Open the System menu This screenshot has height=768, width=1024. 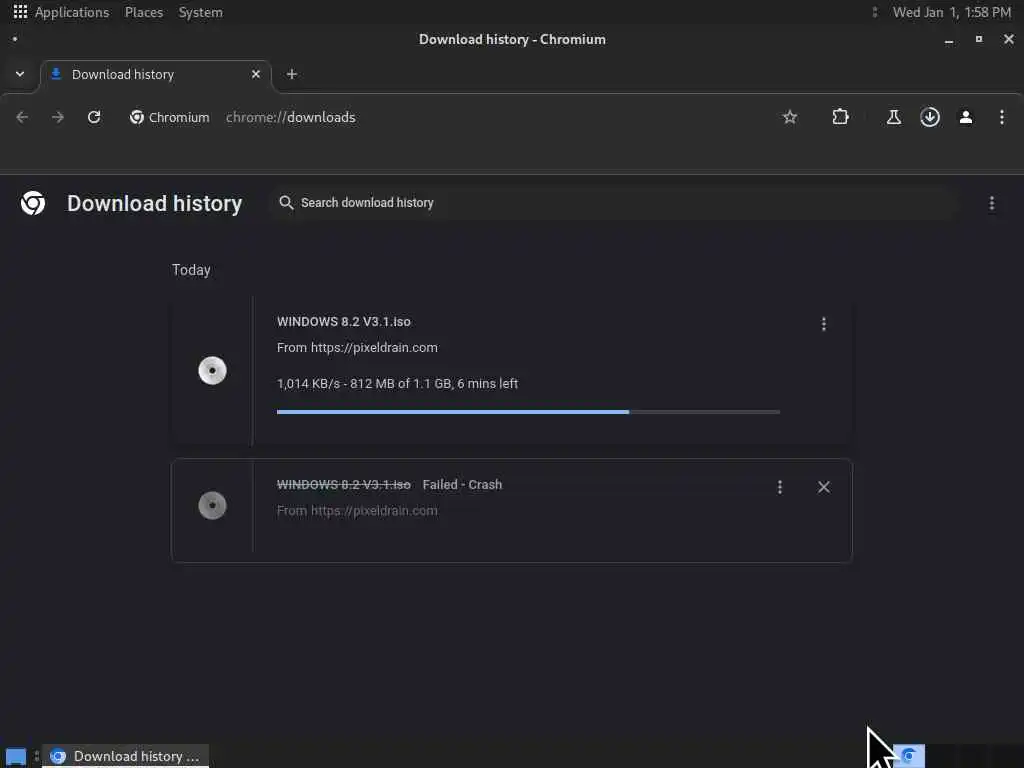click(x=200, y=12)
